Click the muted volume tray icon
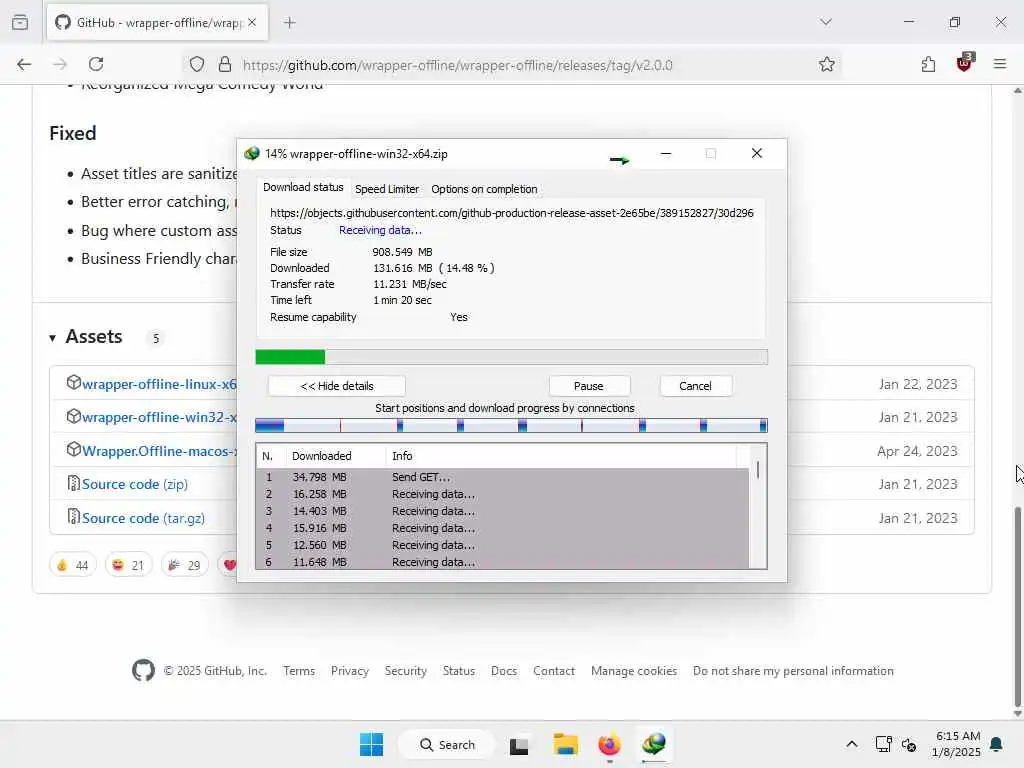 coord(909,744)
